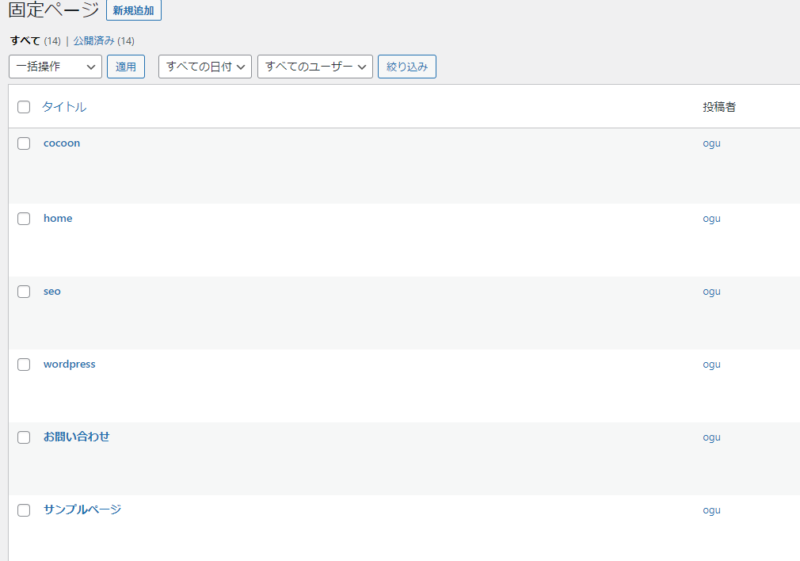Check the box for cocoon page
The width and height of the screenshot is (800, 561).
point(23,143)
